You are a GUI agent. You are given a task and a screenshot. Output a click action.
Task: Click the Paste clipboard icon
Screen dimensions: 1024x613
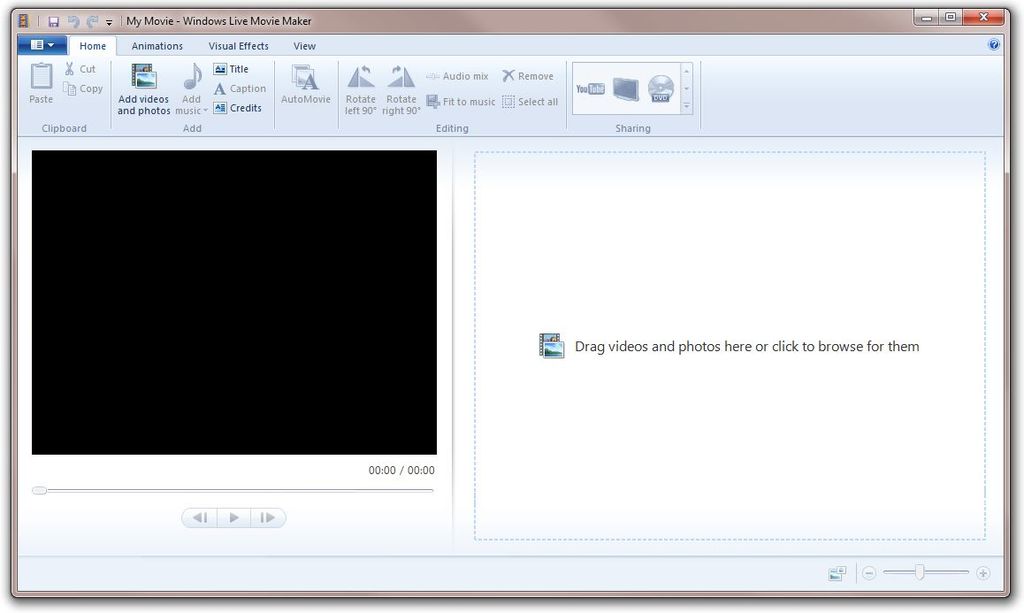[41, 76]
